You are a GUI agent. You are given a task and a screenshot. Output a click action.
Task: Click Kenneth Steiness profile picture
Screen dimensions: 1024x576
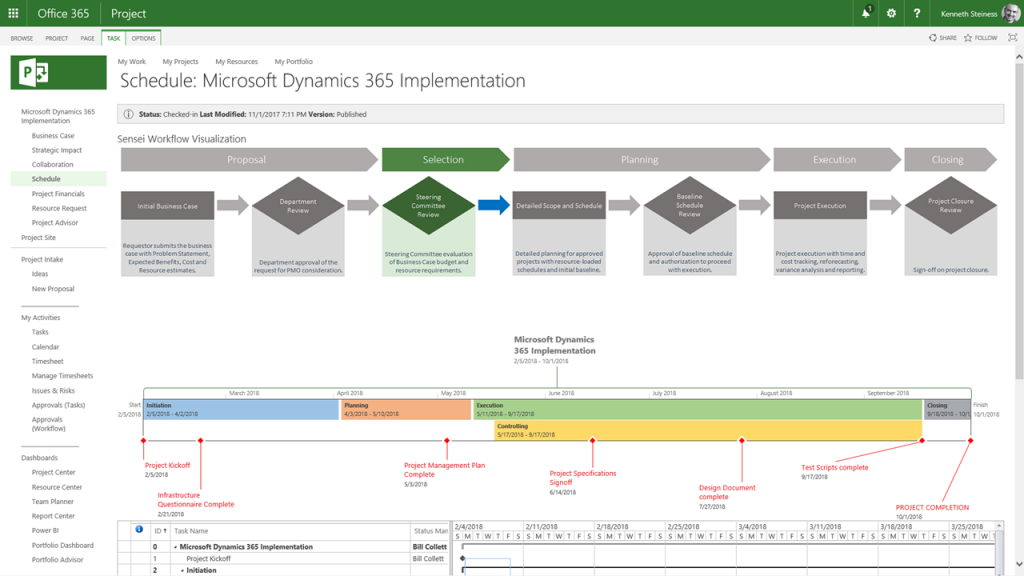pos(1010,13)
